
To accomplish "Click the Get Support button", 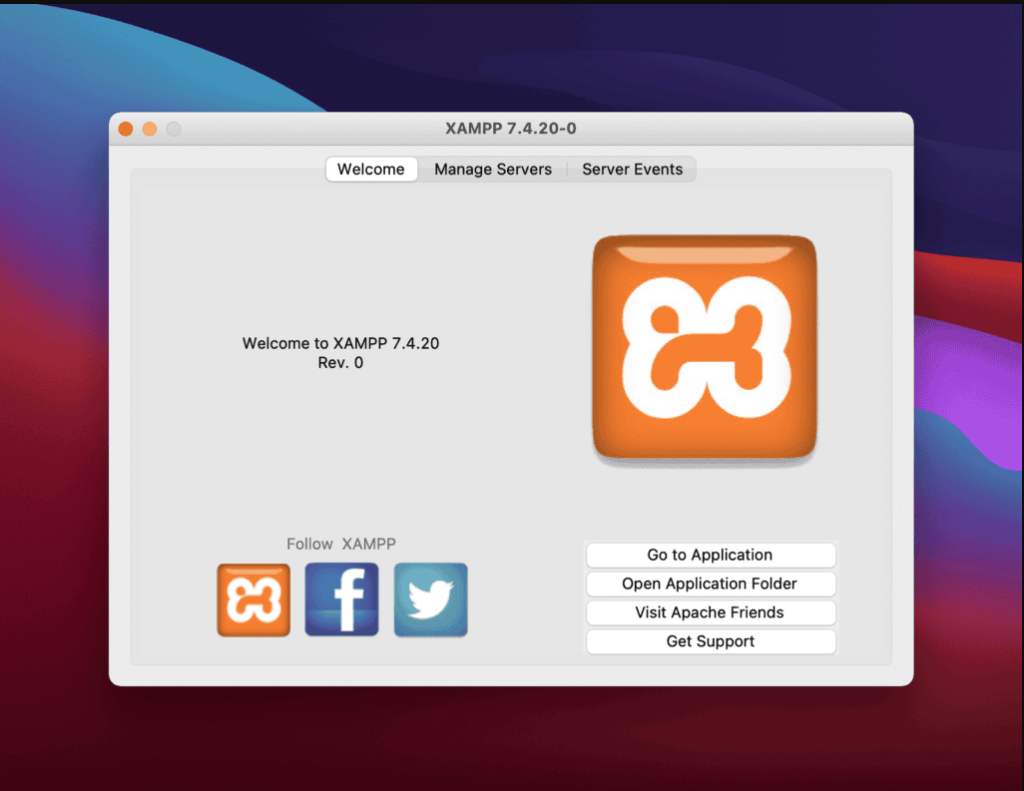I will [x=711, y=641].
